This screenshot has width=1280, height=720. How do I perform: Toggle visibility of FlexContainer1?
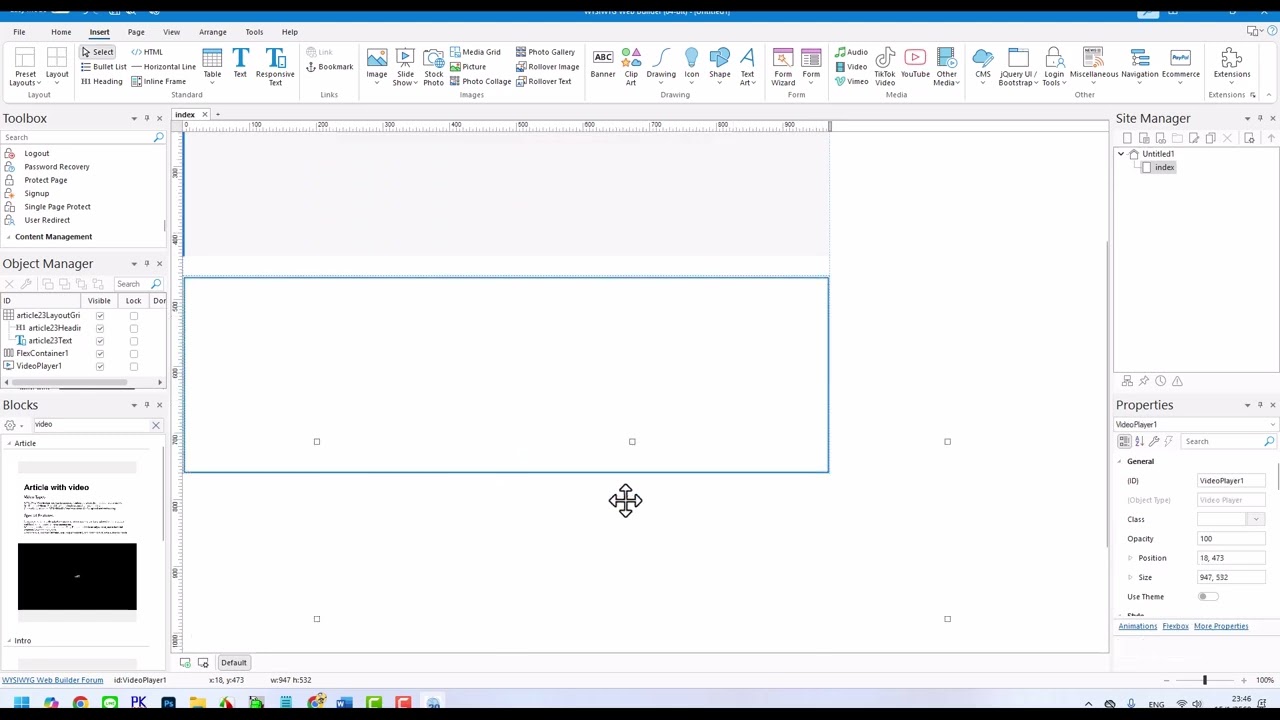click(100, 354)
